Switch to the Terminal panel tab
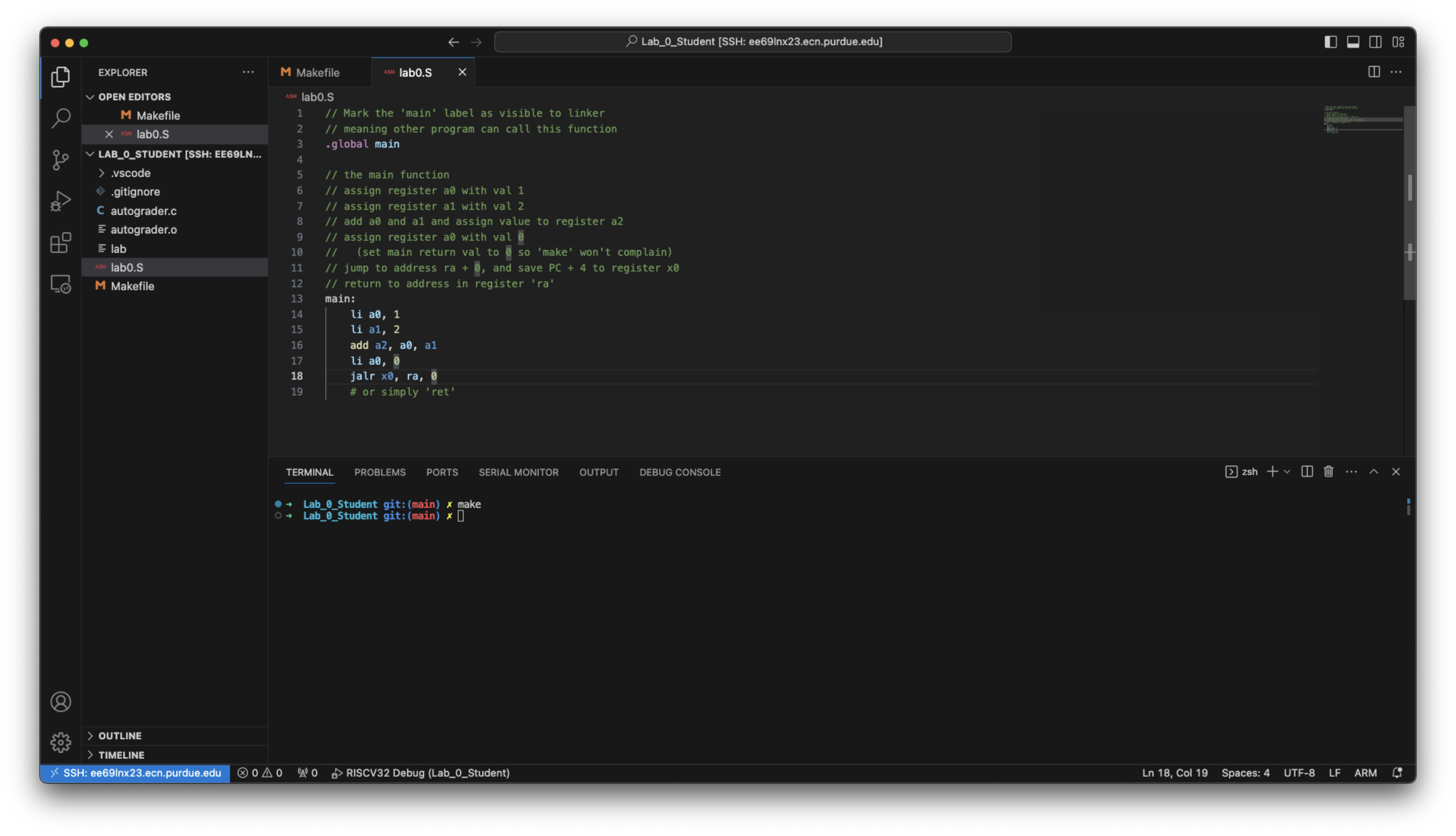1456x836 pixels. (310, 472)
